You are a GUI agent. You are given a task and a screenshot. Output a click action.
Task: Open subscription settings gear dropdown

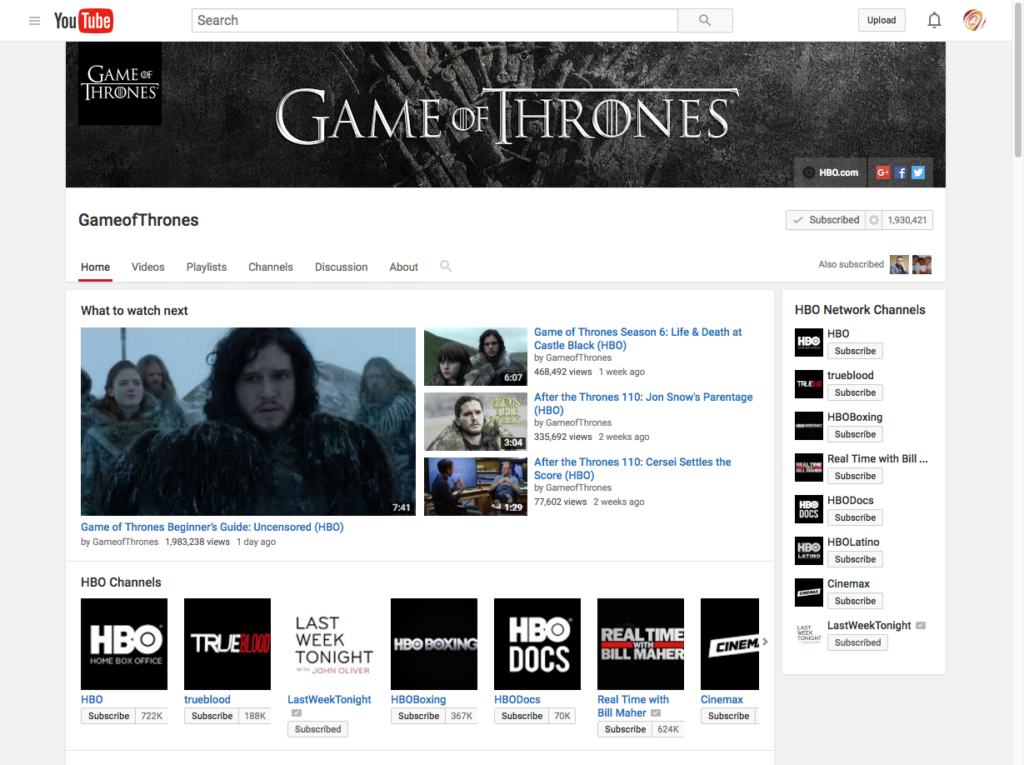click(x=874, y=220)
